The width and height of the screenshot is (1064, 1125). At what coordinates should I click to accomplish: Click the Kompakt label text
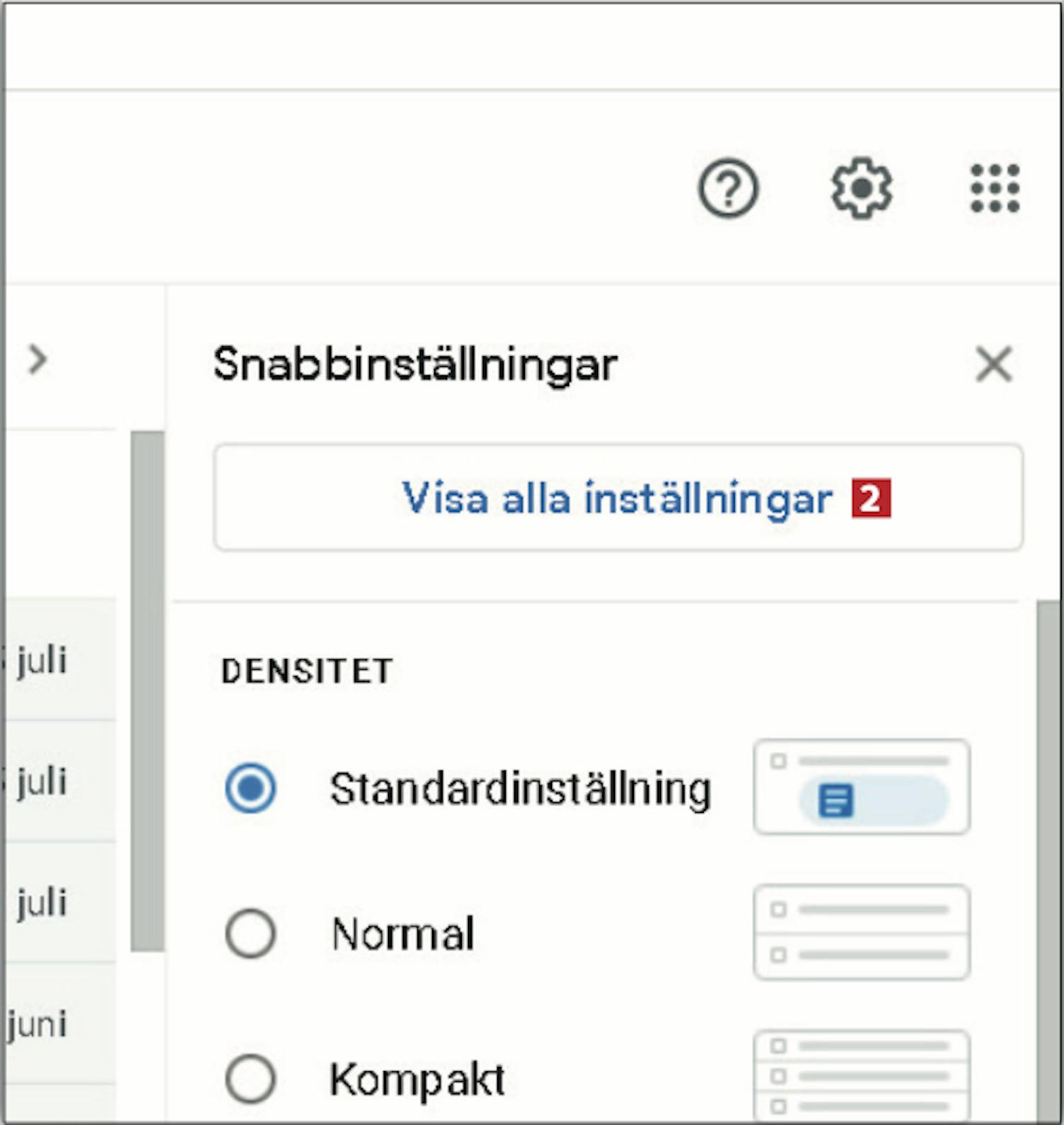tap(417, 1080)
